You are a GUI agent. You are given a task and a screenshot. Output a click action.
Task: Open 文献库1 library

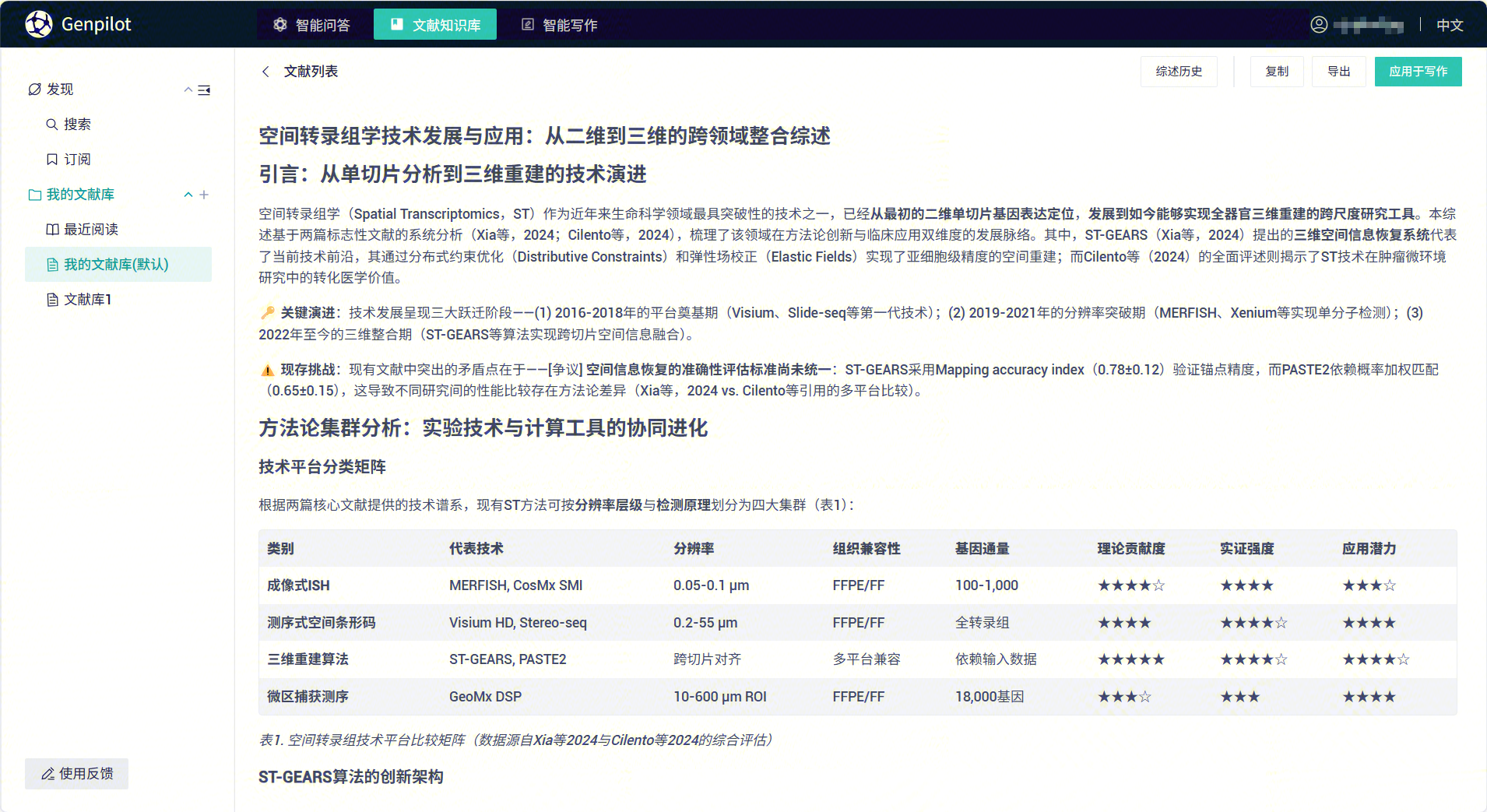(87, 300)
